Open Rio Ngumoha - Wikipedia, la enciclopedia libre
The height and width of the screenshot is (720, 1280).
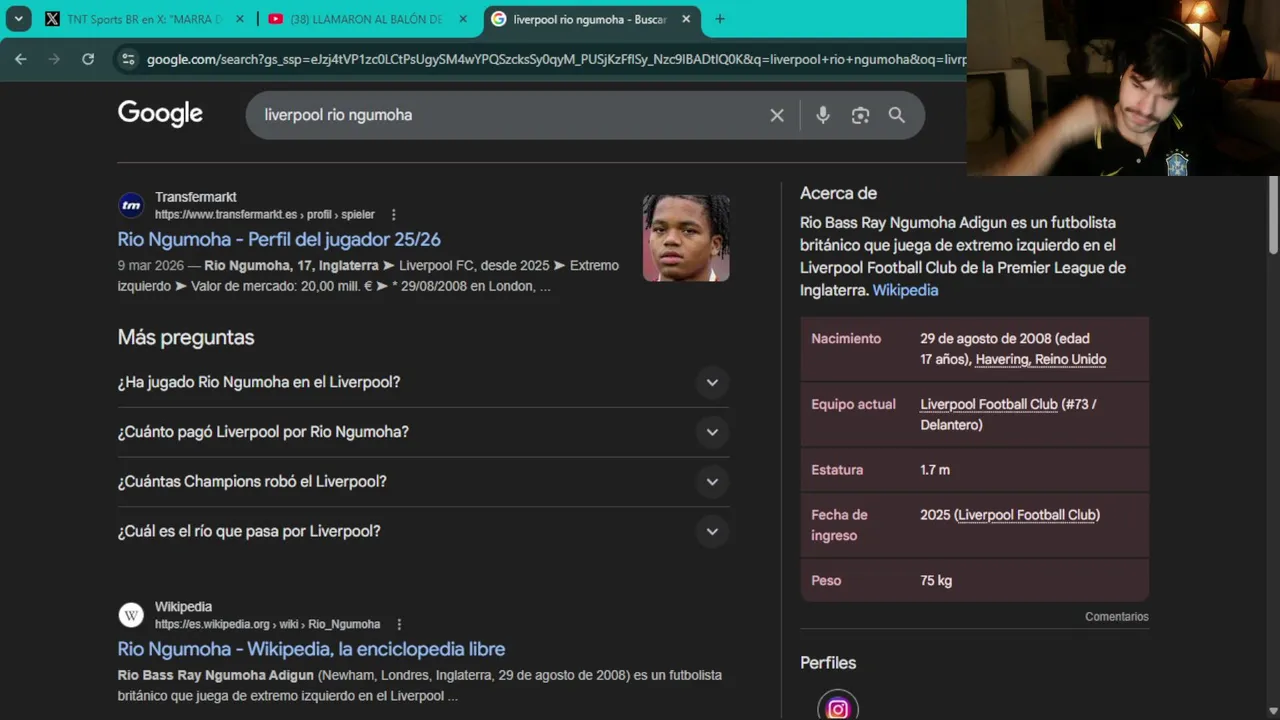(x=311, y=649)
